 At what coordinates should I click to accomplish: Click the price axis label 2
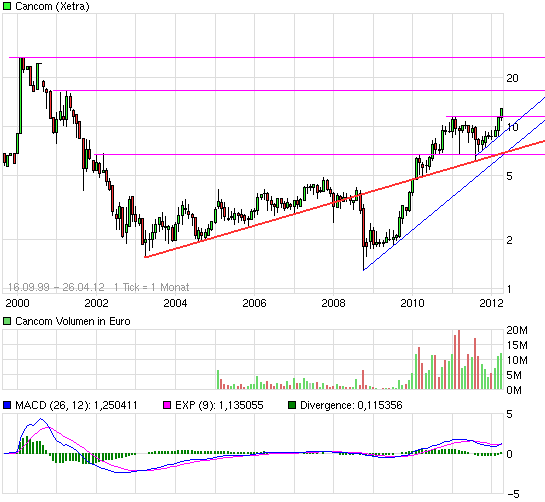pyautogui.click(x=510, y=240)
